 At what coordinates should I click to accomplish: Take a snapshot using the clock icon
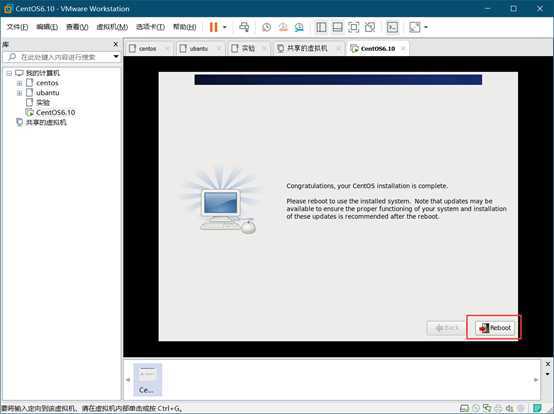(267, 27)
